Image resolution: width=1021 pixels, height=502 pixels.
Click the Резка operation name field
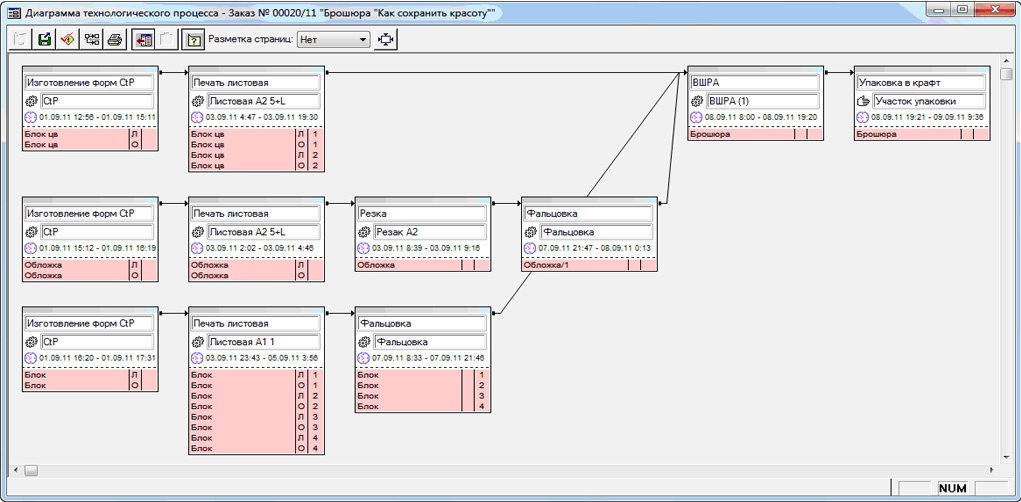tap(421, 213)
